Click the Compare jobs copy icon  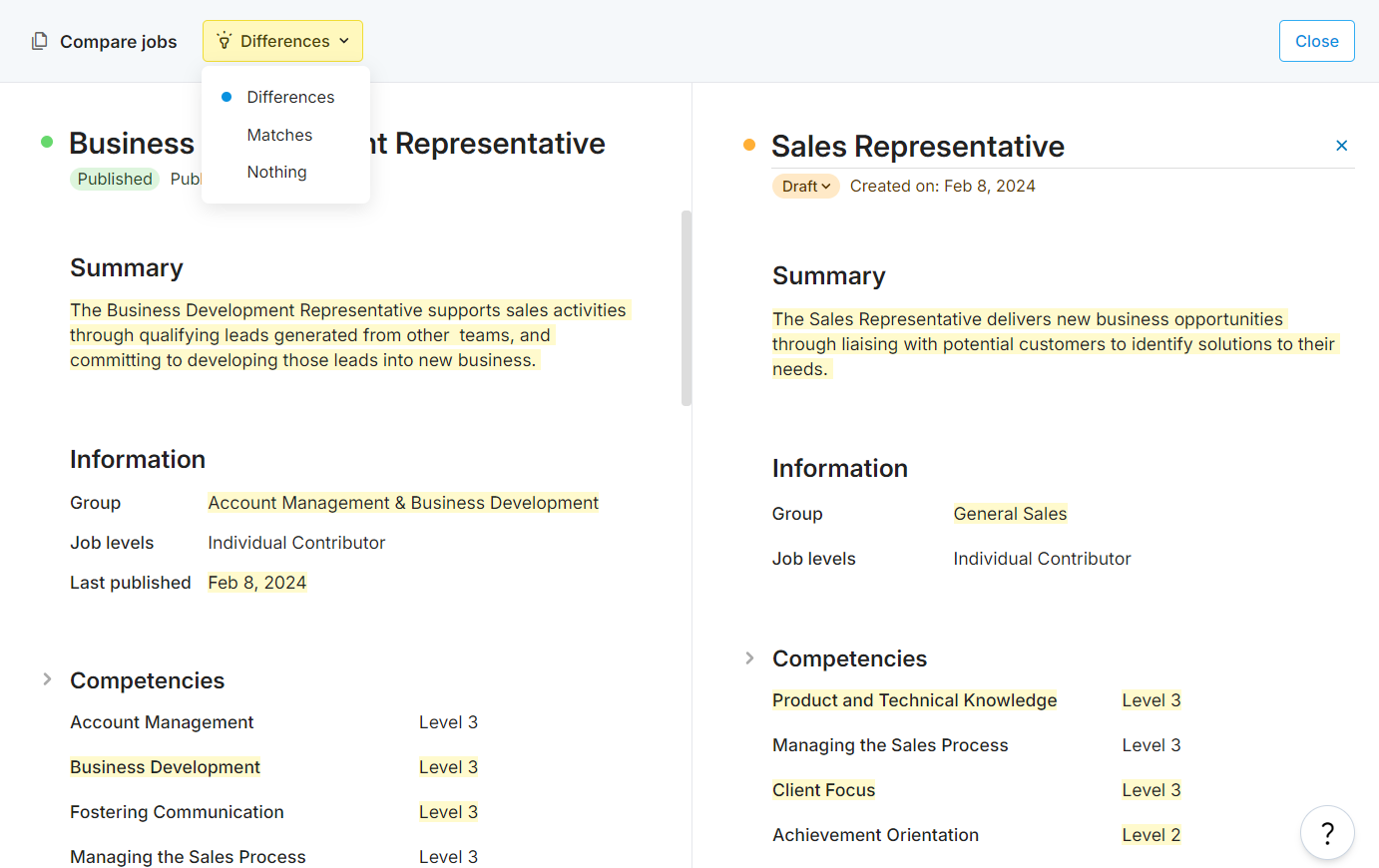[38, 41]
